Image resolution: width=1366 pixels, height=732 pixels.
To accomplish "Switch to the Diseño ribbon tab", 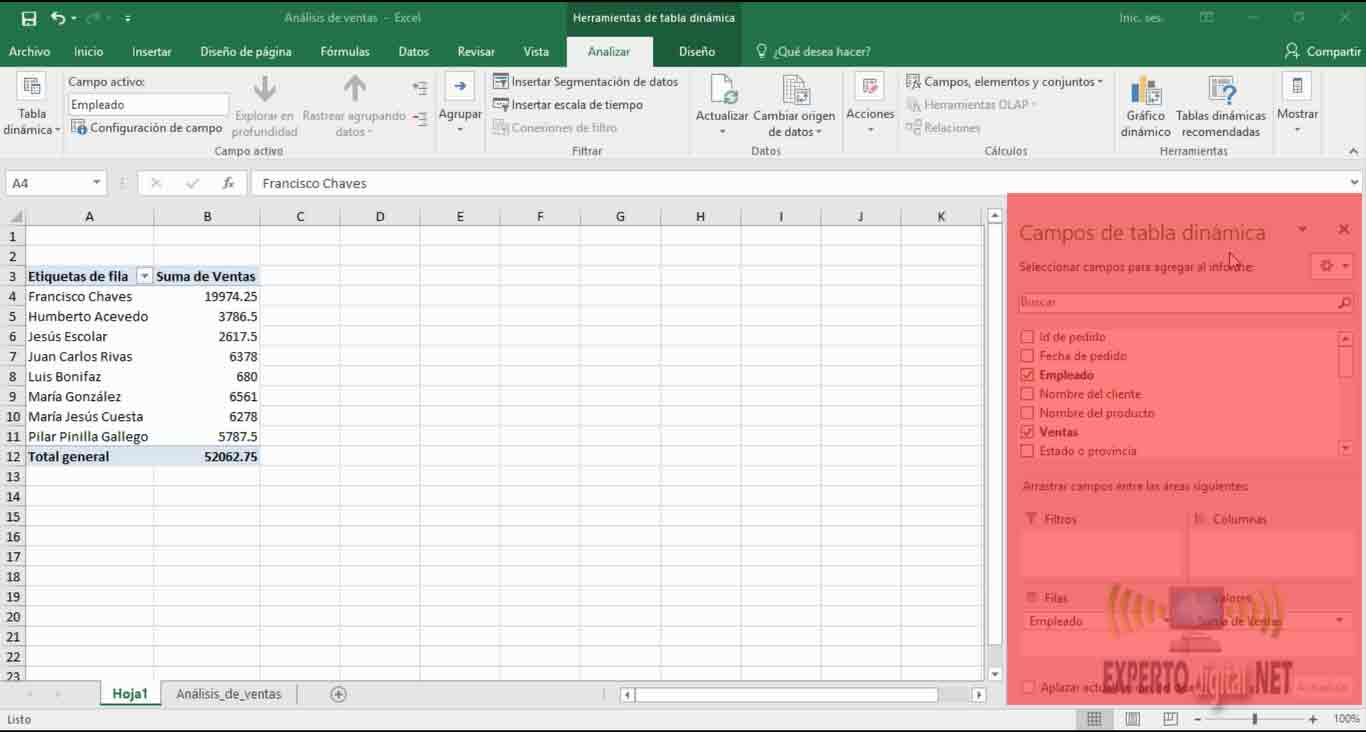I will [697, 51].
